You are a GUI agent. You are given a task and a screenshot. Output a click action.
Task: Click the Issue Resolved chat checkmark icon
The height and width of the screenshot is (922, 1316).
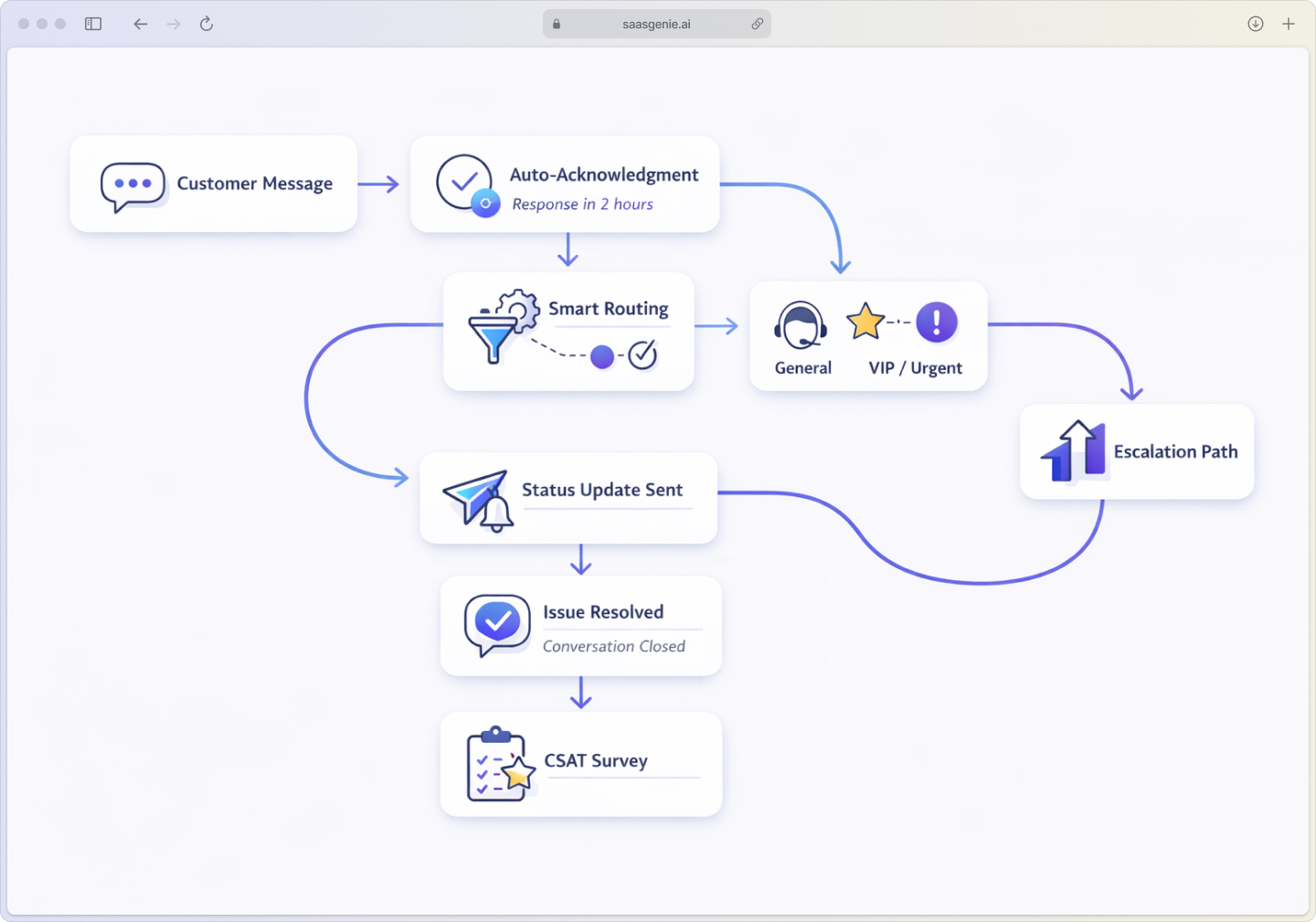coord(496,625)
